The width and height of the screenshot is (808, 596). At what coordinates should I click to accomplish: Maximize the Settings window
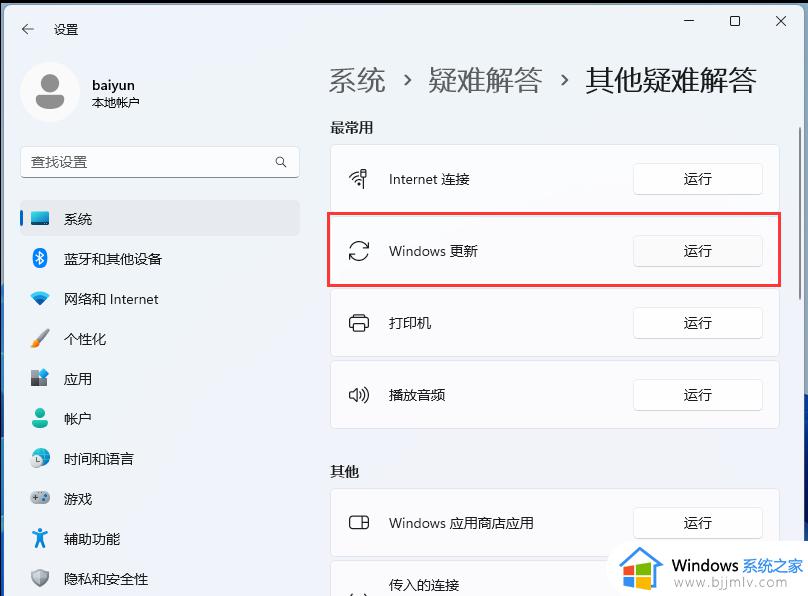pyautogui.click(x=735, y=21)
